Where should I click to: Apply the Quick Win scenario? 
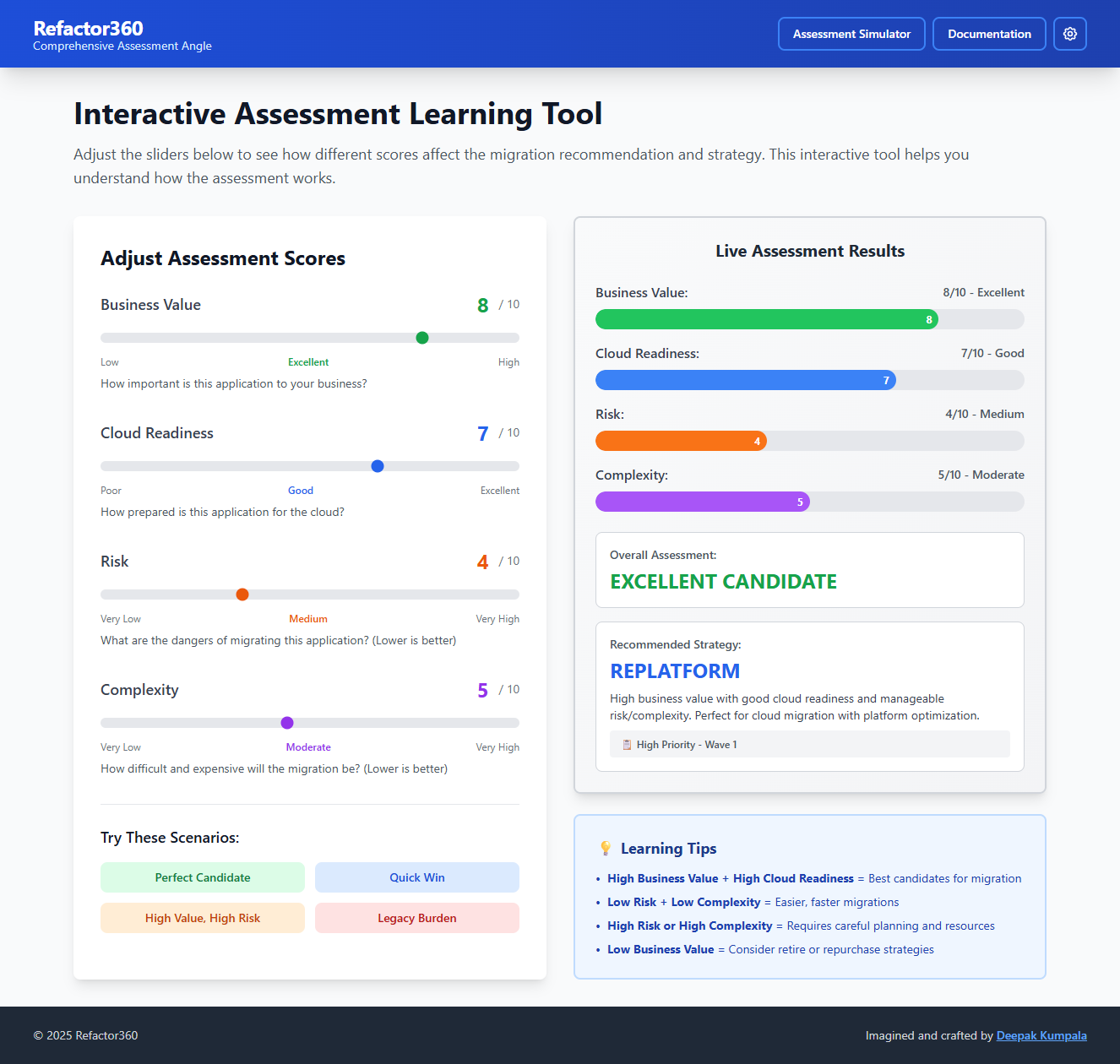click(x=416, y=877)
